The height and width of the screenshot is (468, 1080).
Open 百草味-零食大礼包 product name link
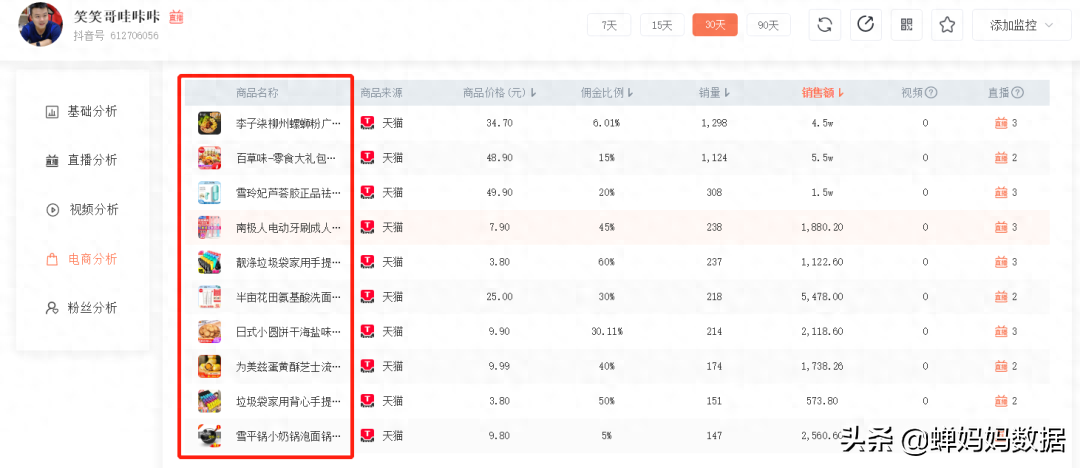point(287,158)
